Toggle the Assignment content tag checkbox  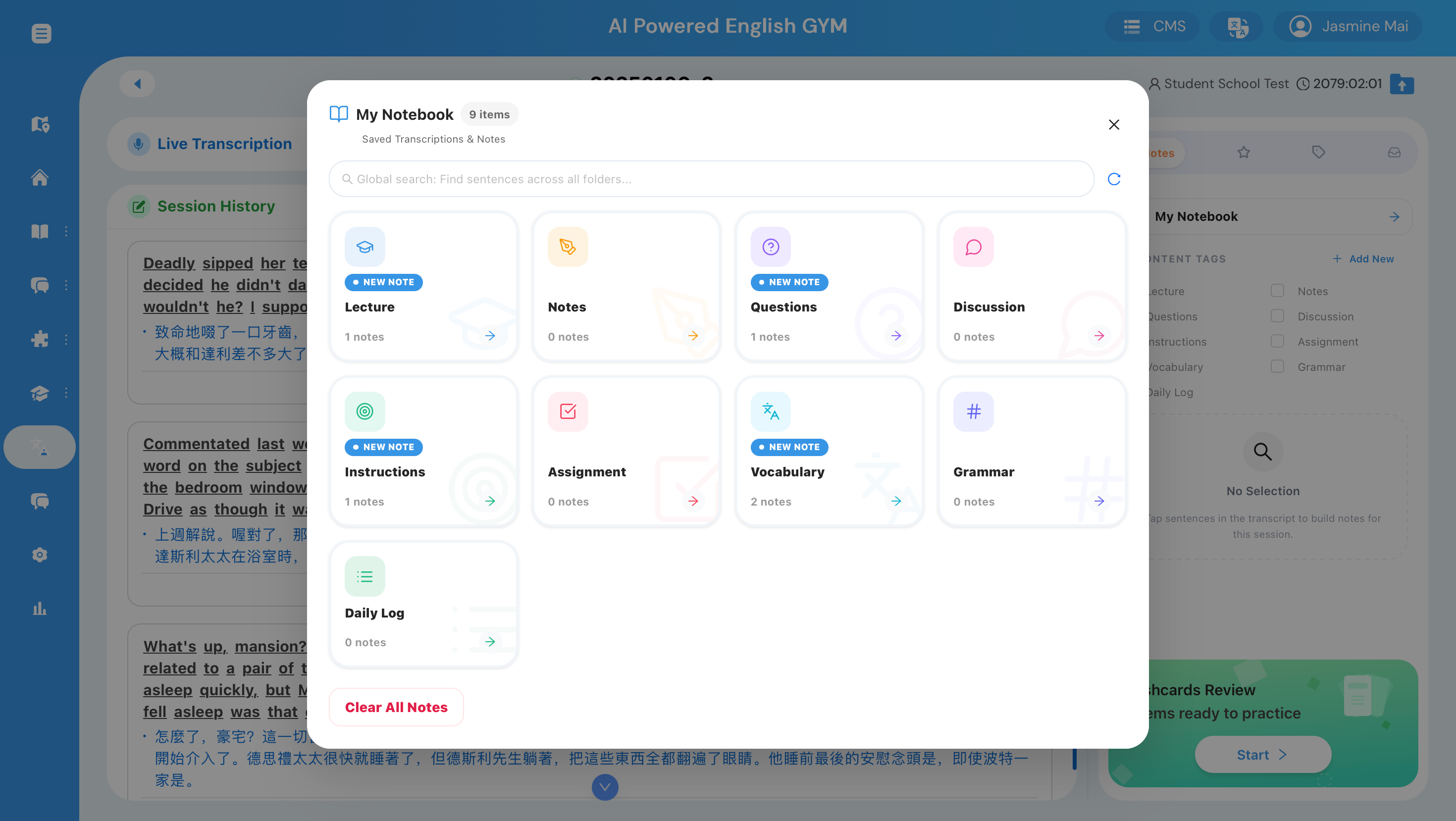(x=1277, y=341)
